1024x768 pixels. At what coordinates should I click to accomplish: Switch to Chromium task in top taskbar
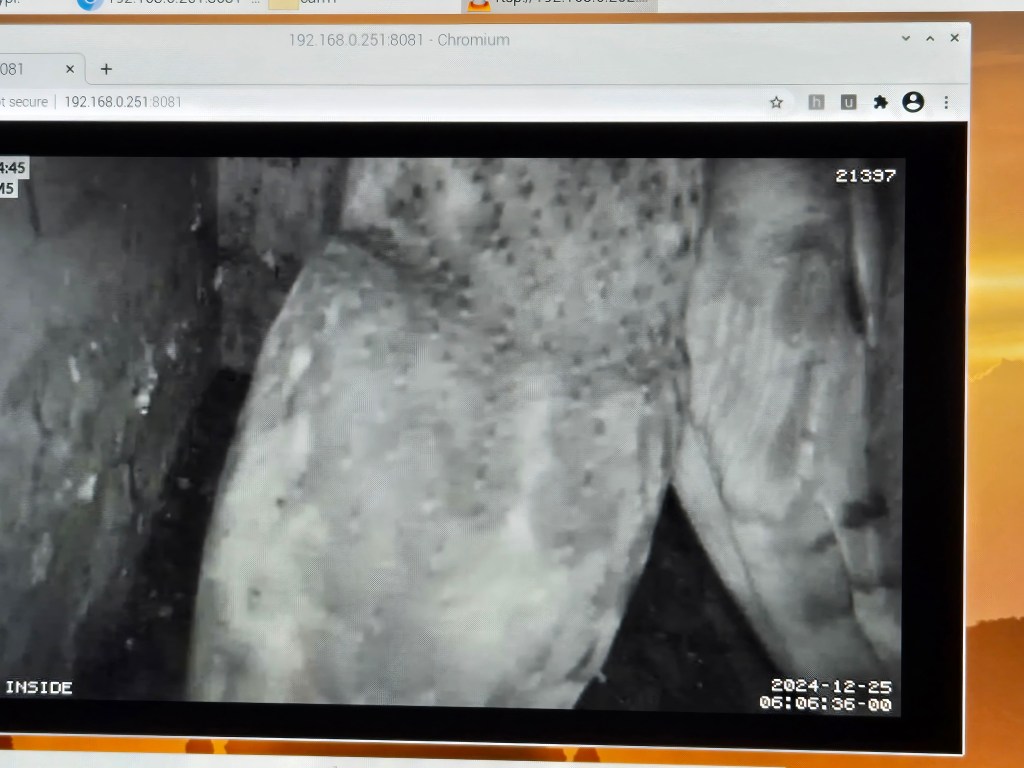(170, 3)
